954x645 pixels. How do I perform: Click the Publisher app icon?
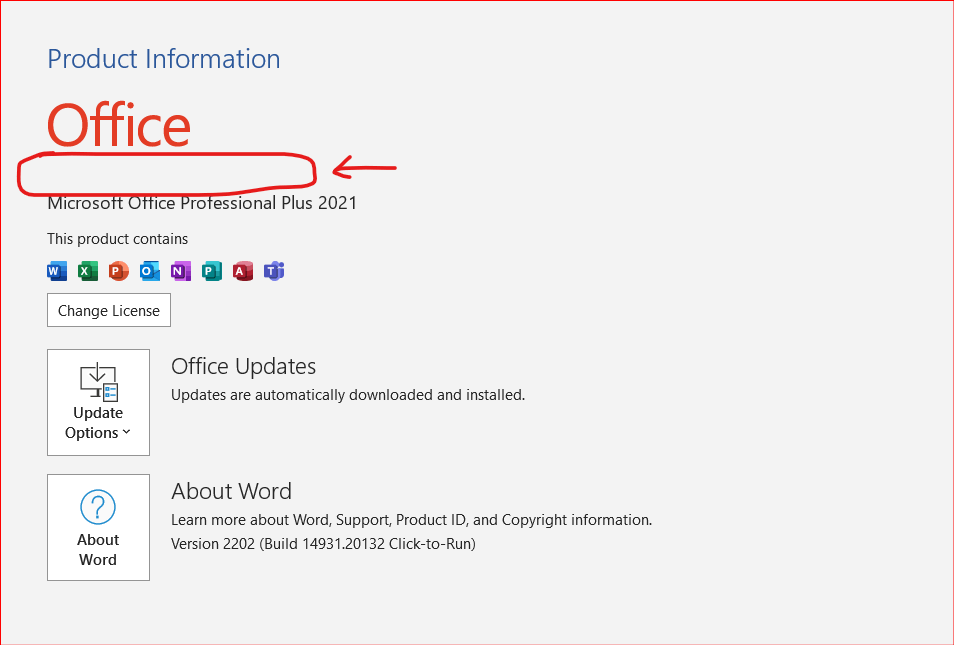(x=212, y=271)
